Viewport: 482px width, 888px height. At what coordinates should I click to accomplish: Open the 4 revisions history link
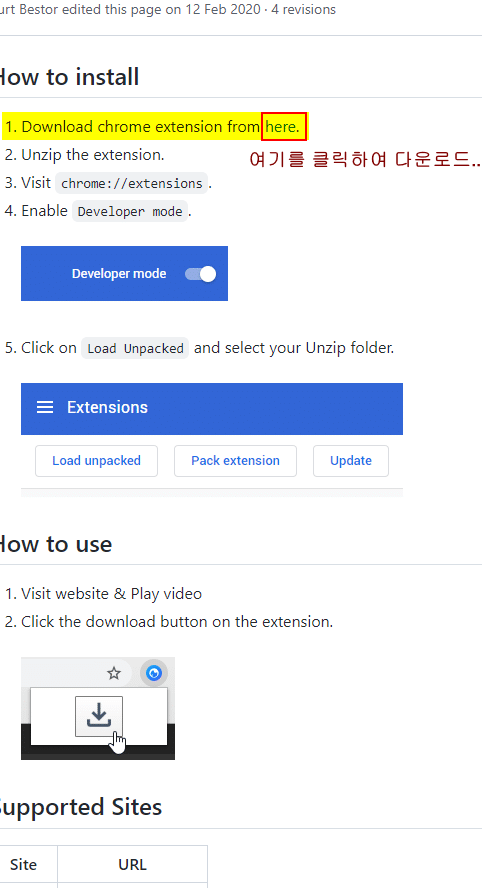pyautogui.click(x=303, y=10)
